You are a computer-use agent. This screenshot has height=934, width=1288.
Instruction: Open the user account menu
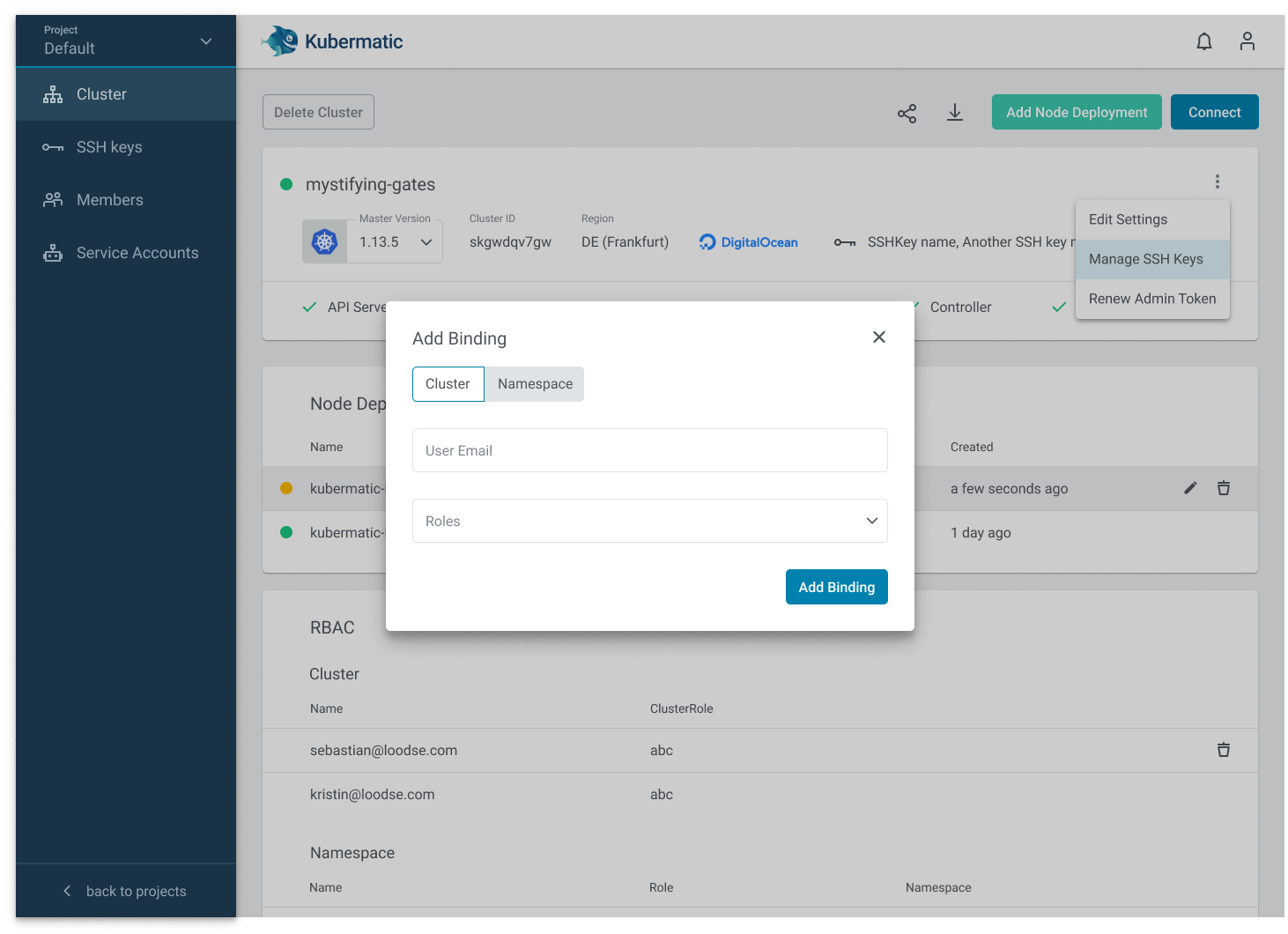[x=1247, y=41]
